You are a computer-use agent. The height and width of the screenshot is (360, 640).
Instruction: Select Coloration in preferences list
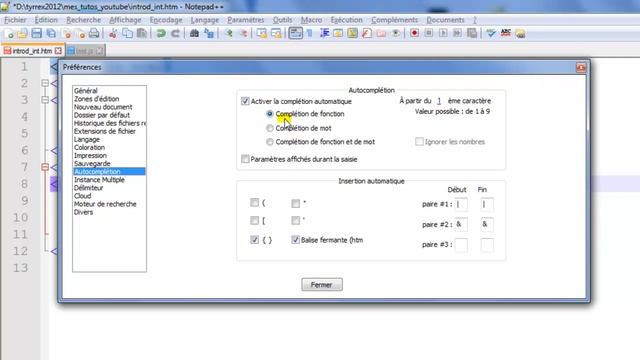[89, 147]
